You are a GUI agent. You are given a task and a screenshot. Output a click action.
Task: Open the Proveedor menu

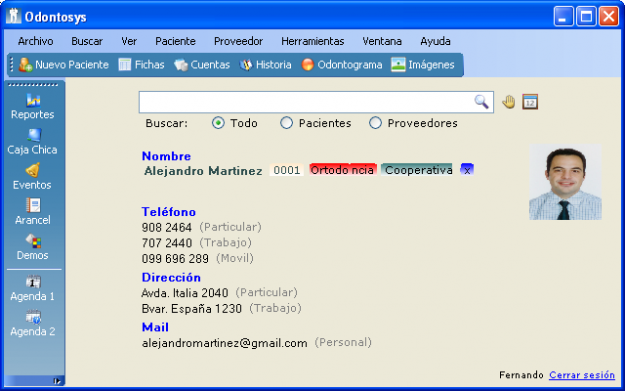coord(238,41)
